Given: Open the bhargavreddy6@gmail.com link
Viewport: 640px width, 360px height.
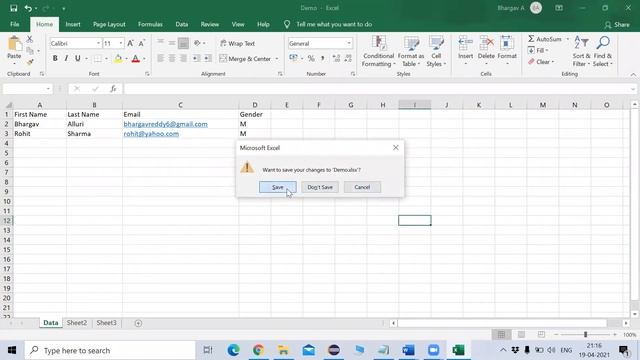Looking at the screenshot, I should (x=165, y=124).
